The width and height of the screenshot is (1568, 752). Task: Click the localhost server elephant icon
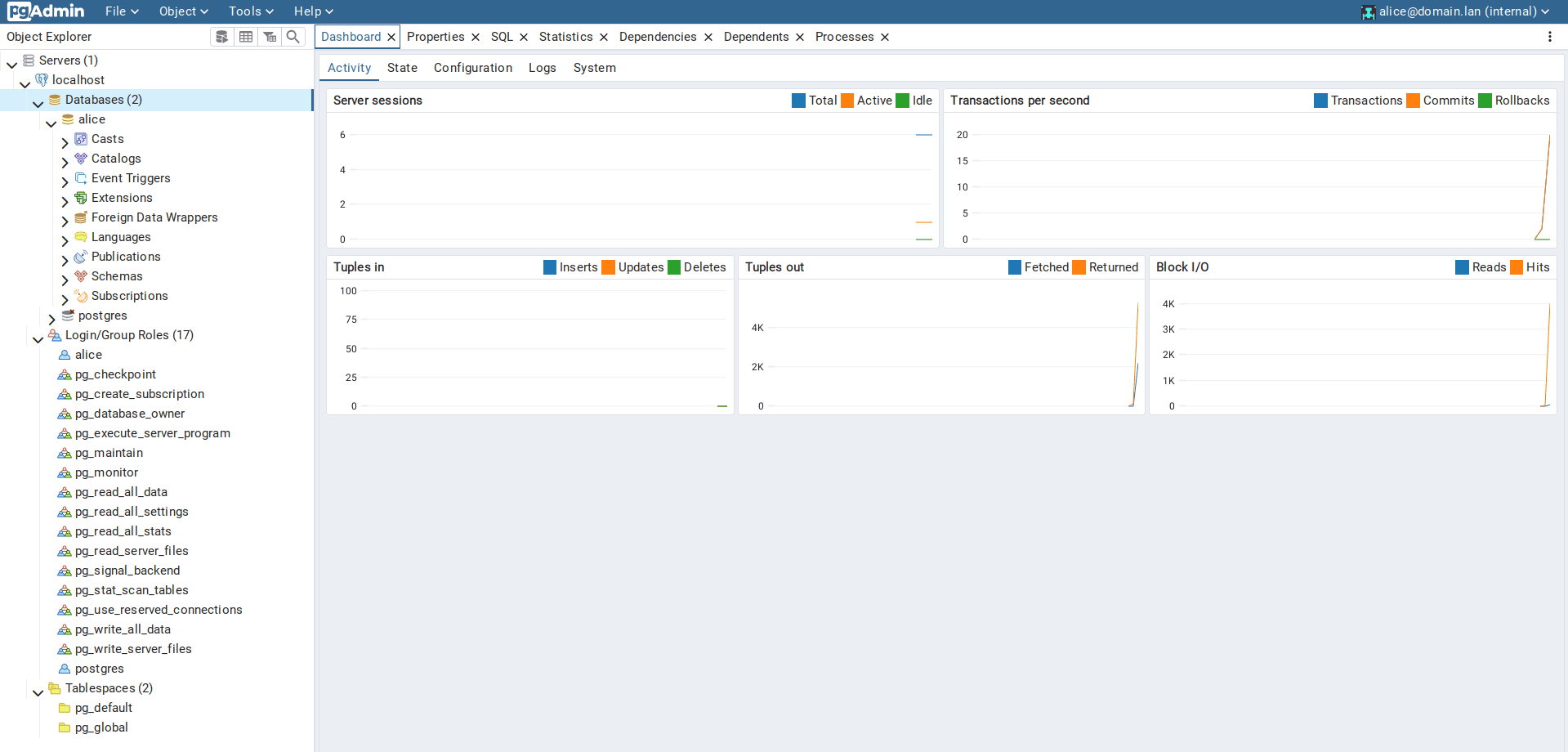[42, 80]
